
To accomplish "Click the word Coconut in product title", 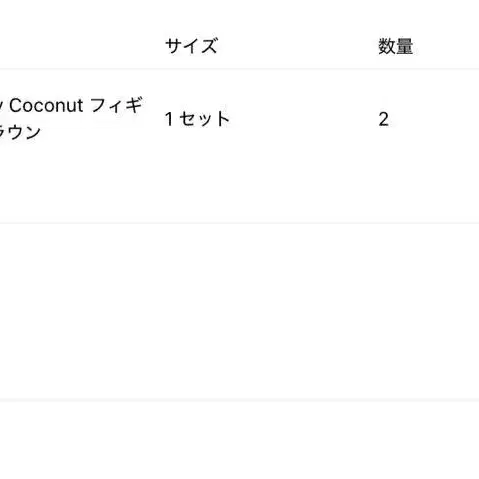I will (46, 106).
